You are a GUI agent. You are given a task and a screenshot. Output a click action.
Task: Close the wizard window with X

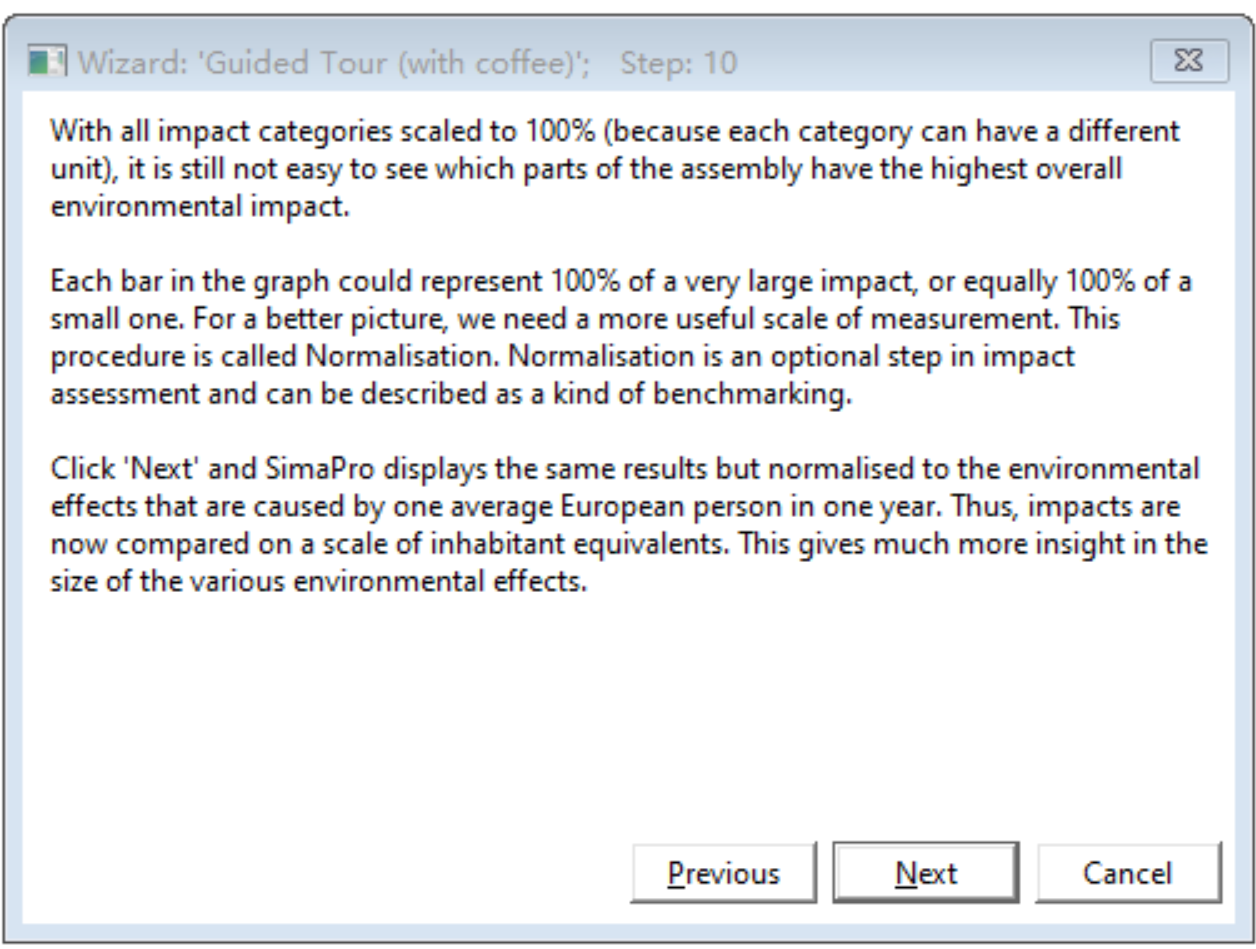[1190, 63]
